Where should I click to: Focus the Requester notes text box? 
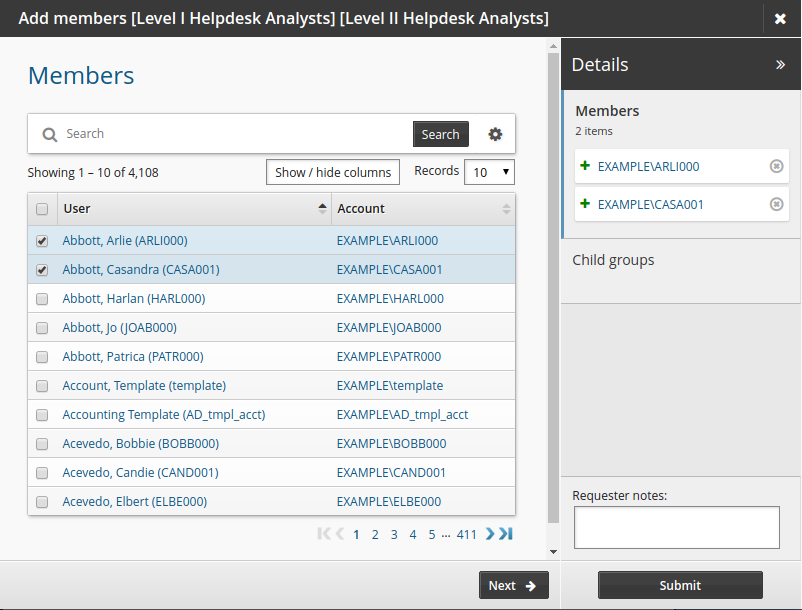coord(676,527)
